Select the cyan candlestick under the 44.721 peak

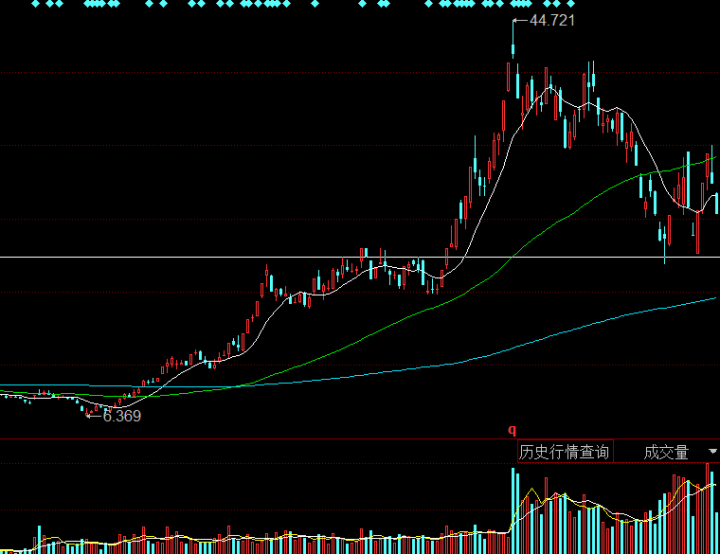(512, 48)
